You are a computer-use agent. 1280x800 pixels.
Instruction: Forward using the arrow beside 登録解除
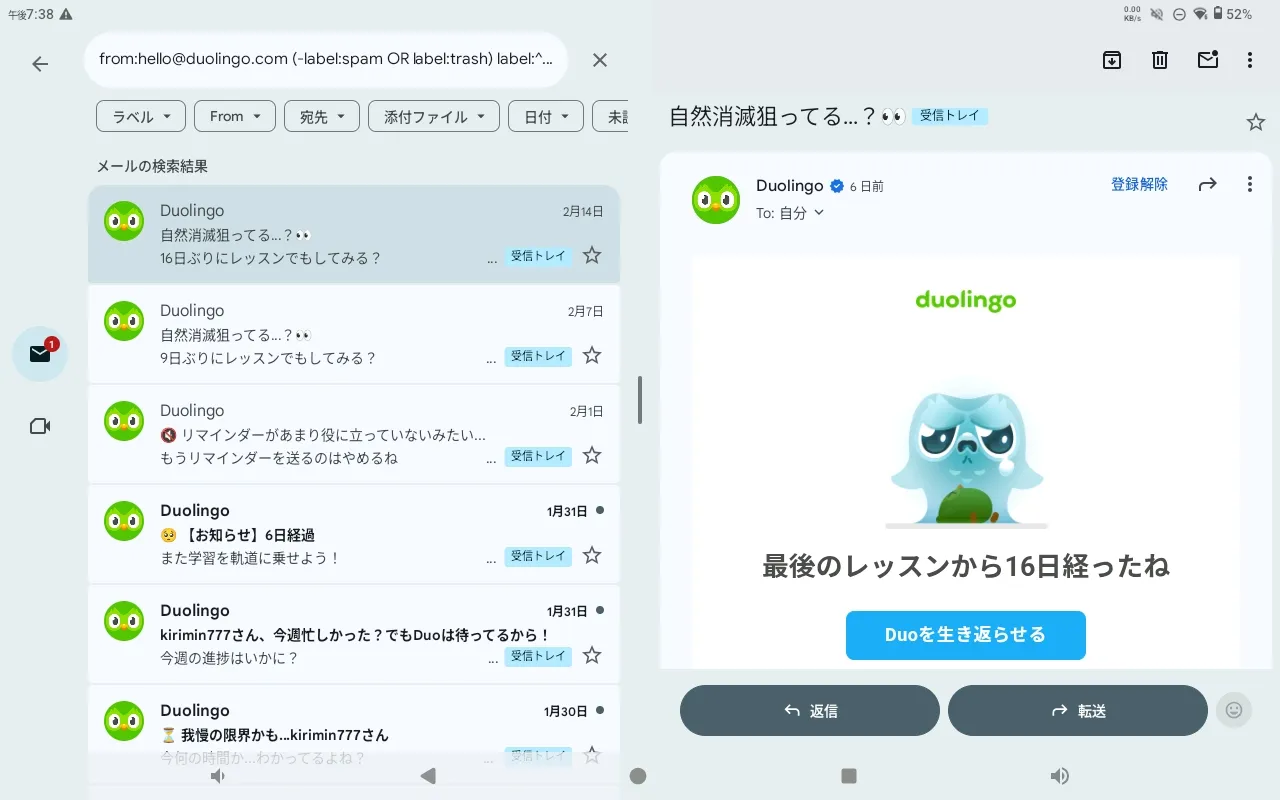click(1208, 184)
